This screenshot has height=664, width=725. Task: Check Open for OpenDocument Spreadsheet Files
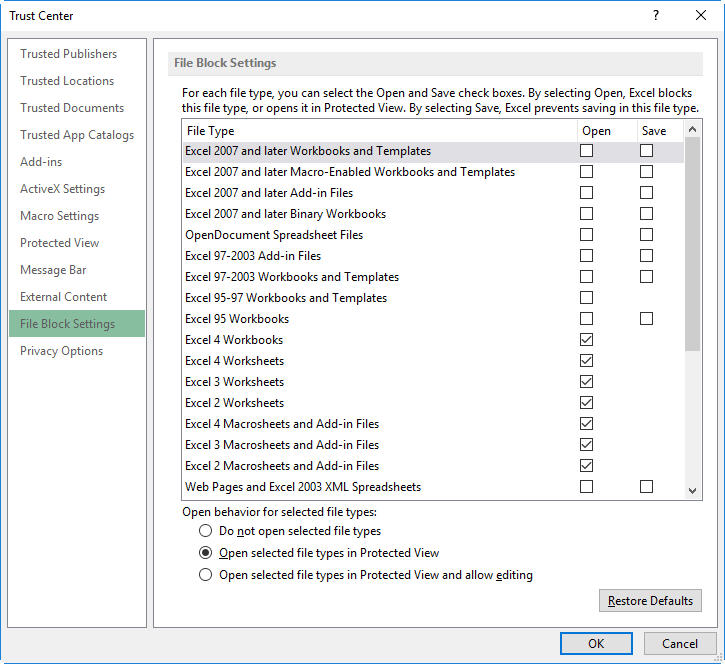coord(586,234)
